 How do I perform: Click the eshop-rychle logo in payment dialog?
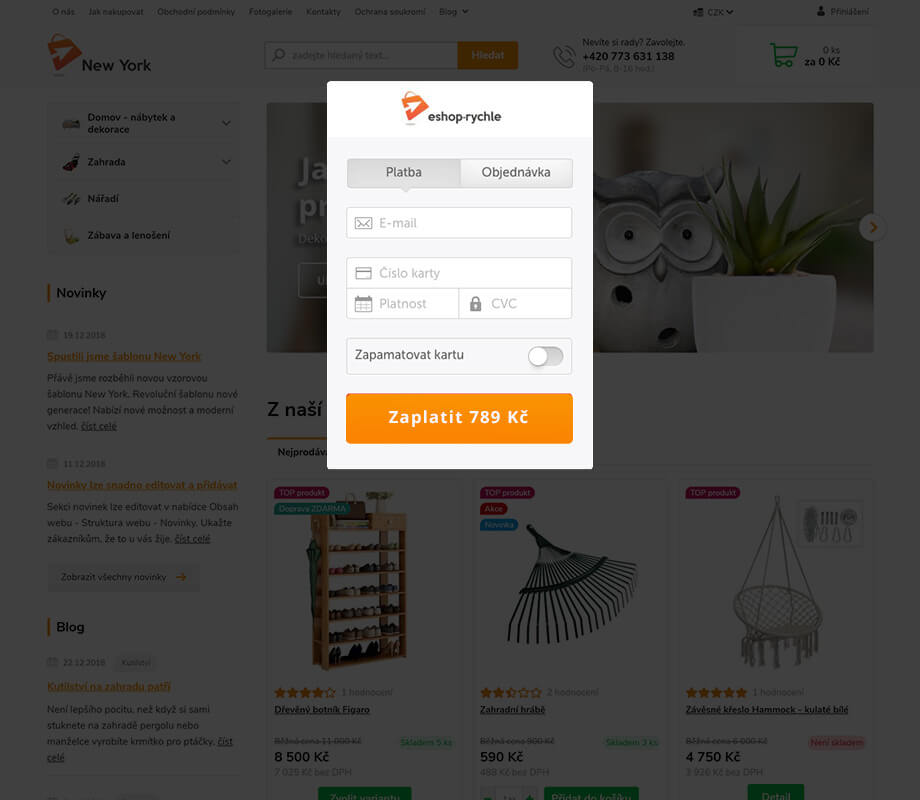(451, 109)
